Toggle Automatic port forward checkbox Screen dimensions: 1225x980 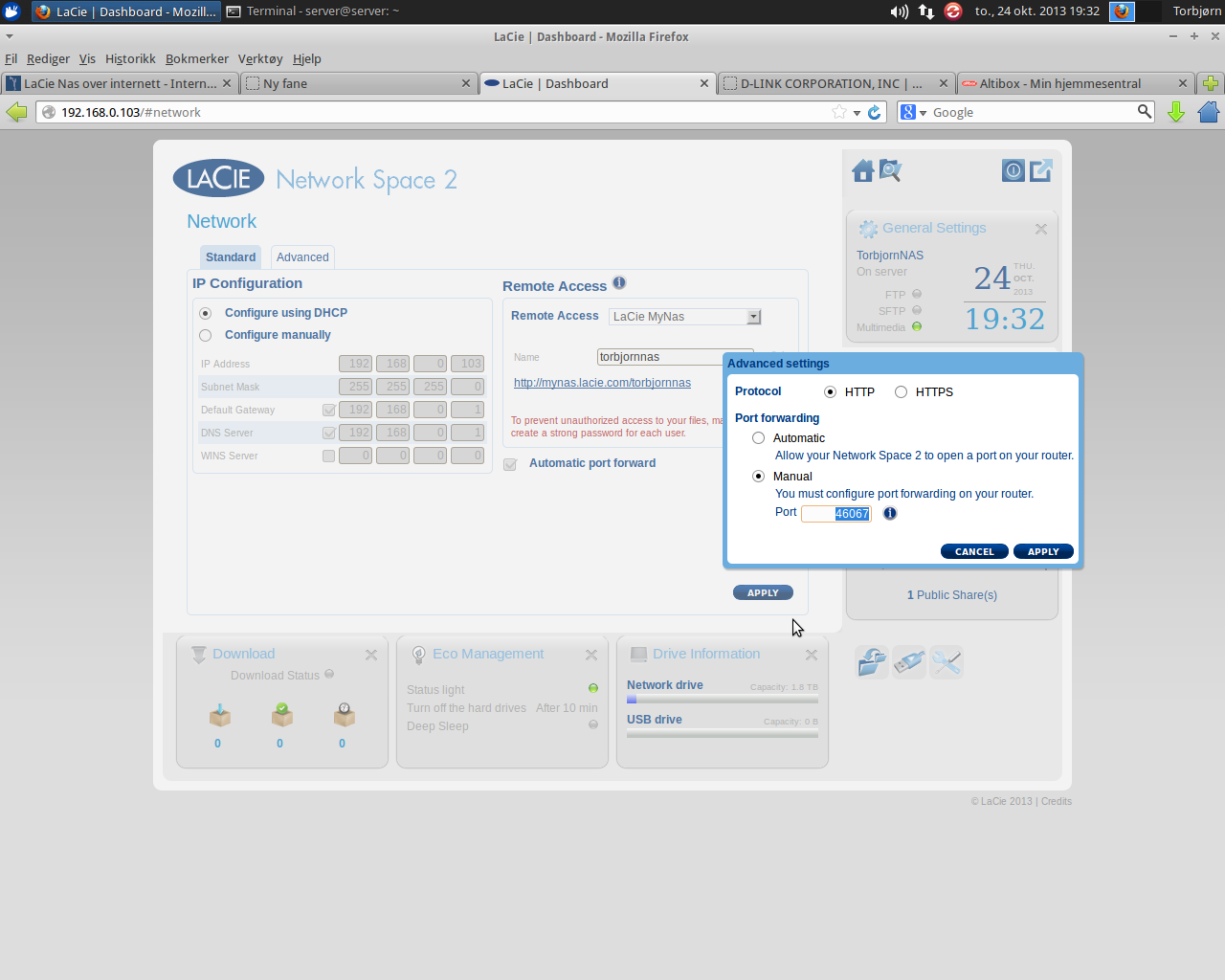[510, 464]
